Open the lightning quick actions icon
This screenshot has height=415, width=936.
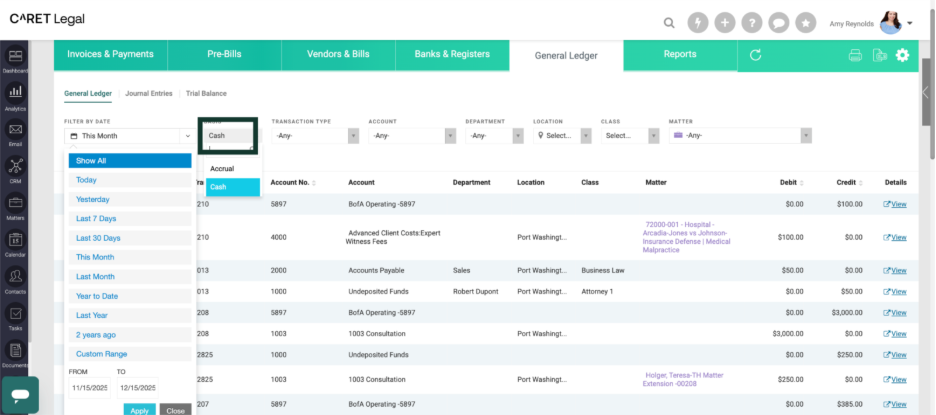tap(698, 23)
